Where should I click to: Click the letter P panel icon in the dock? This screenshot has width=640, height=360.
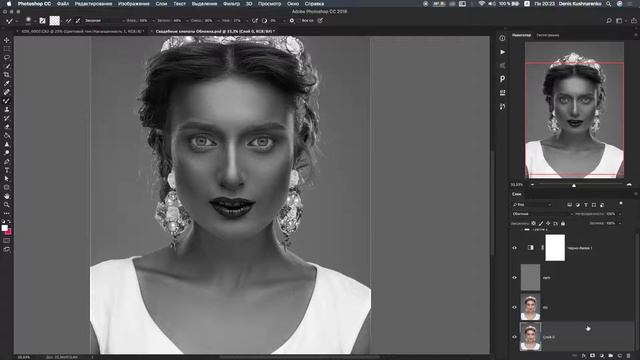[502, 79]
